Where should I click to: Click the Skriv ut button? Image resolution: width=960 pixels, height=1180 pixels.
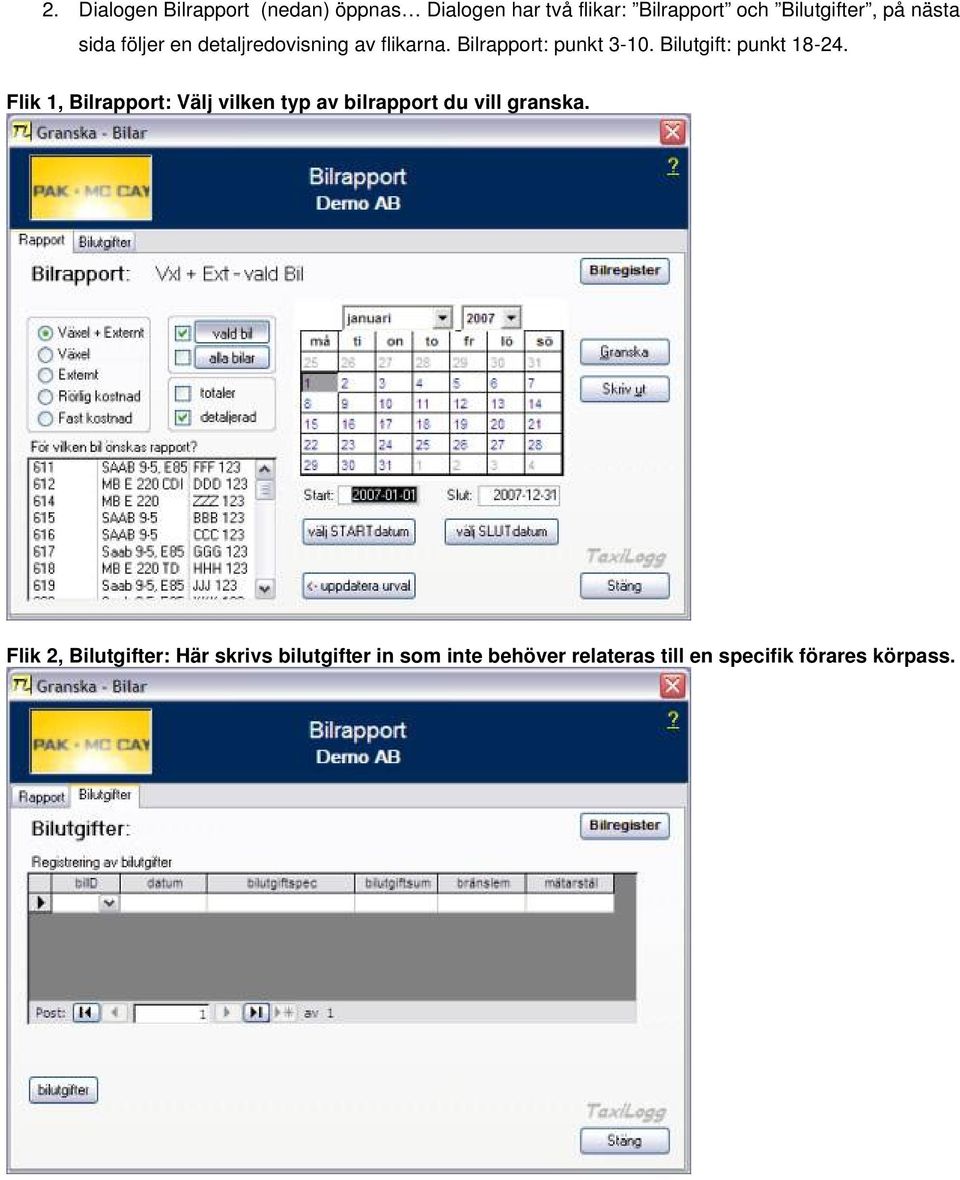pos(624,389)
